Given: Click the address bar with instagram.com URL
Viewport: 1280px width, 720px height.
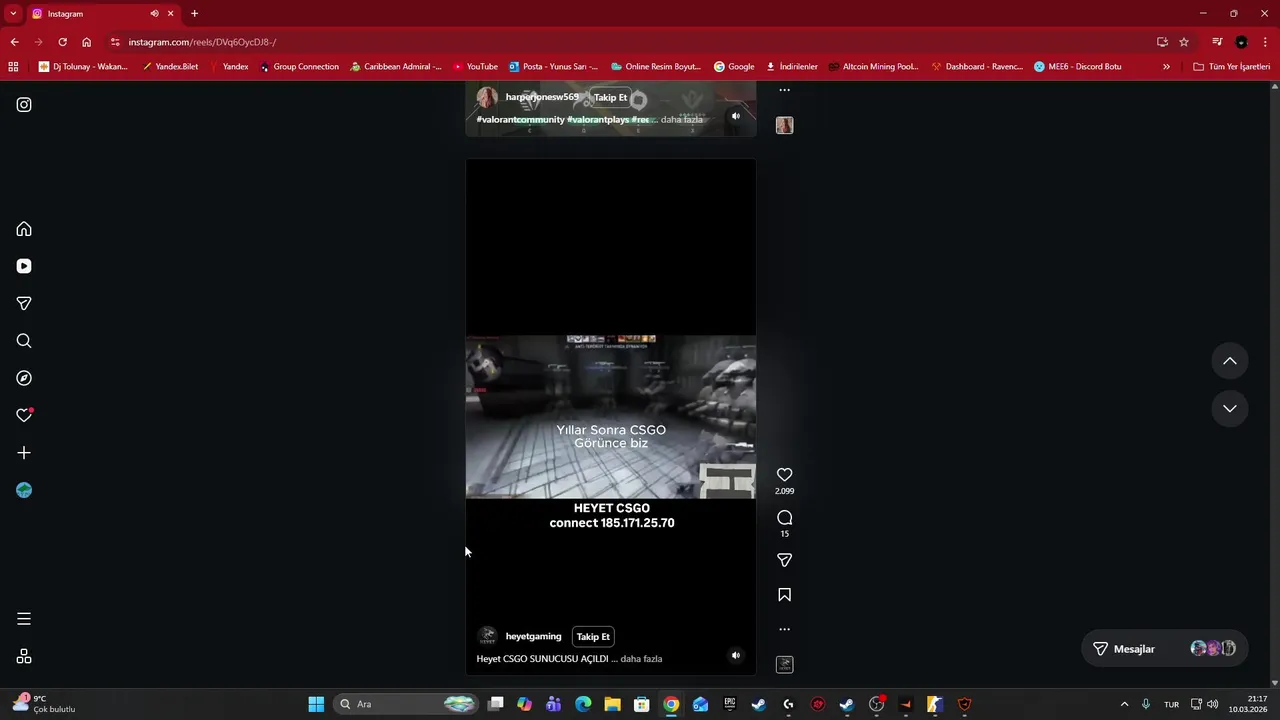Looking at the screenshot, I should [x=630, y=42].
